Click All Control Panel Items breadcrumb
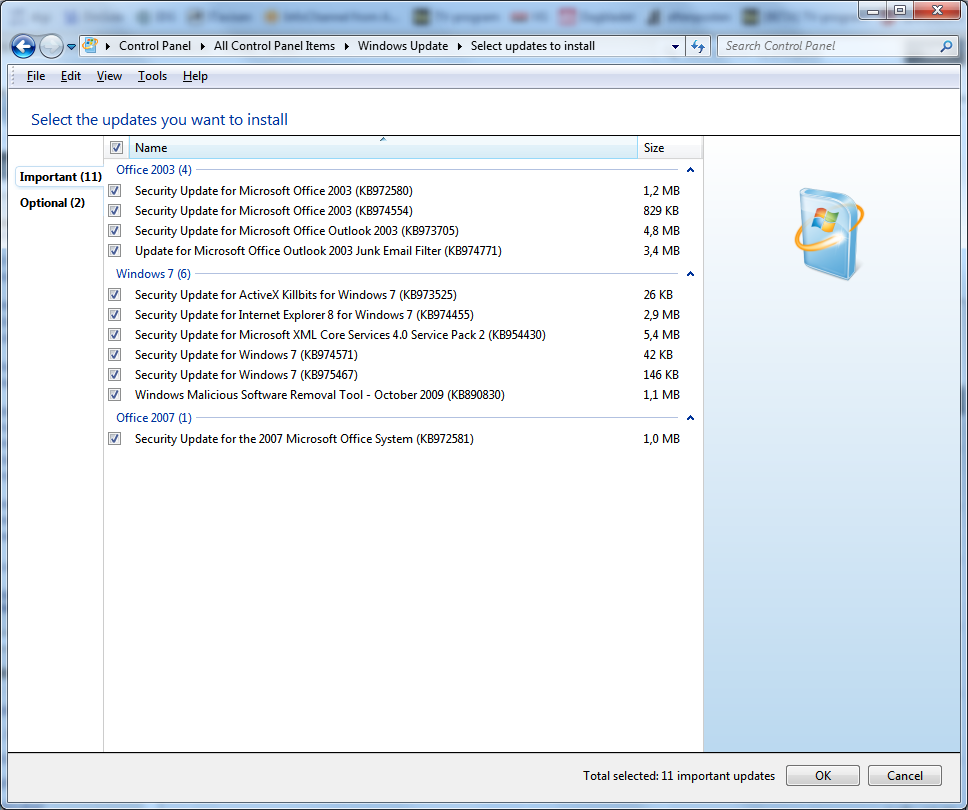This screenshot has height=810, width=968. pos(275,46)
